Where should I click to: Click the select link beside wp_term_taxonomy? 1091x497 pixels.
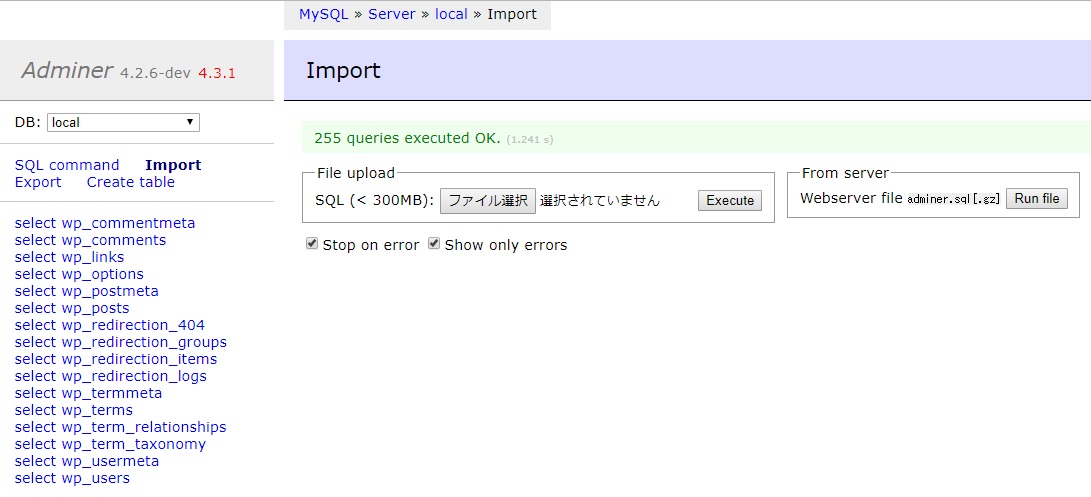(35, 444)
